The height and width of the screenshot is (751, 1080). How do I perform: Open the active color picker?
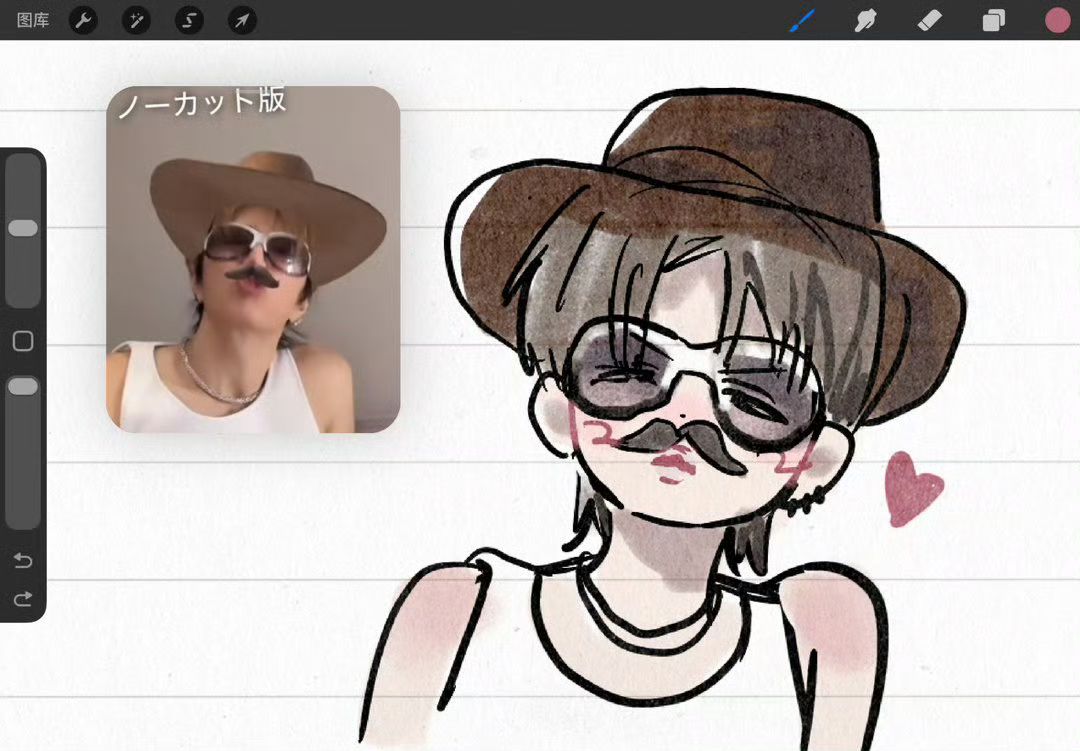point(1057,21)
